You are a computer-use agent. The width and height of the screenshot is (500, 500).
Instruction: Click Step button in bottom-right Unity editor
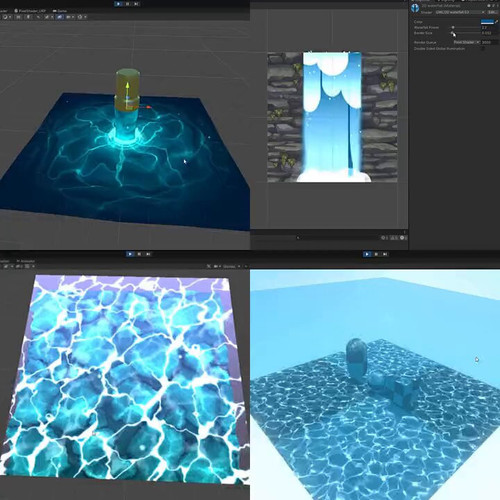pos(385,254)
